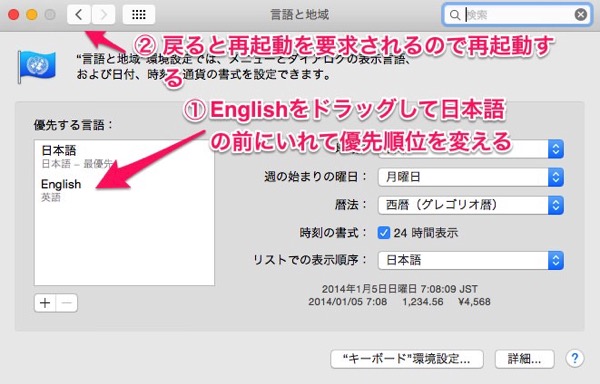Open "キーボード"環境設定... button
The height and width of the screenshot is (384, 600).
[407, 359]
